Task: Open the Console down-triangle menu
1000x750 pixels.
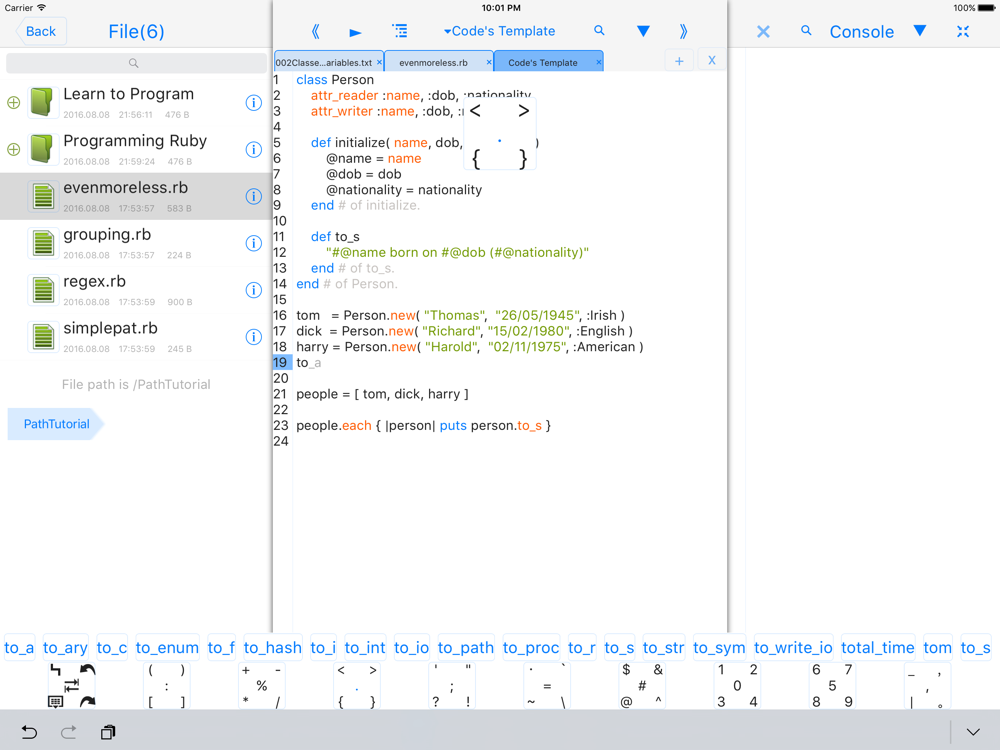Action: [x=919, y=31]
